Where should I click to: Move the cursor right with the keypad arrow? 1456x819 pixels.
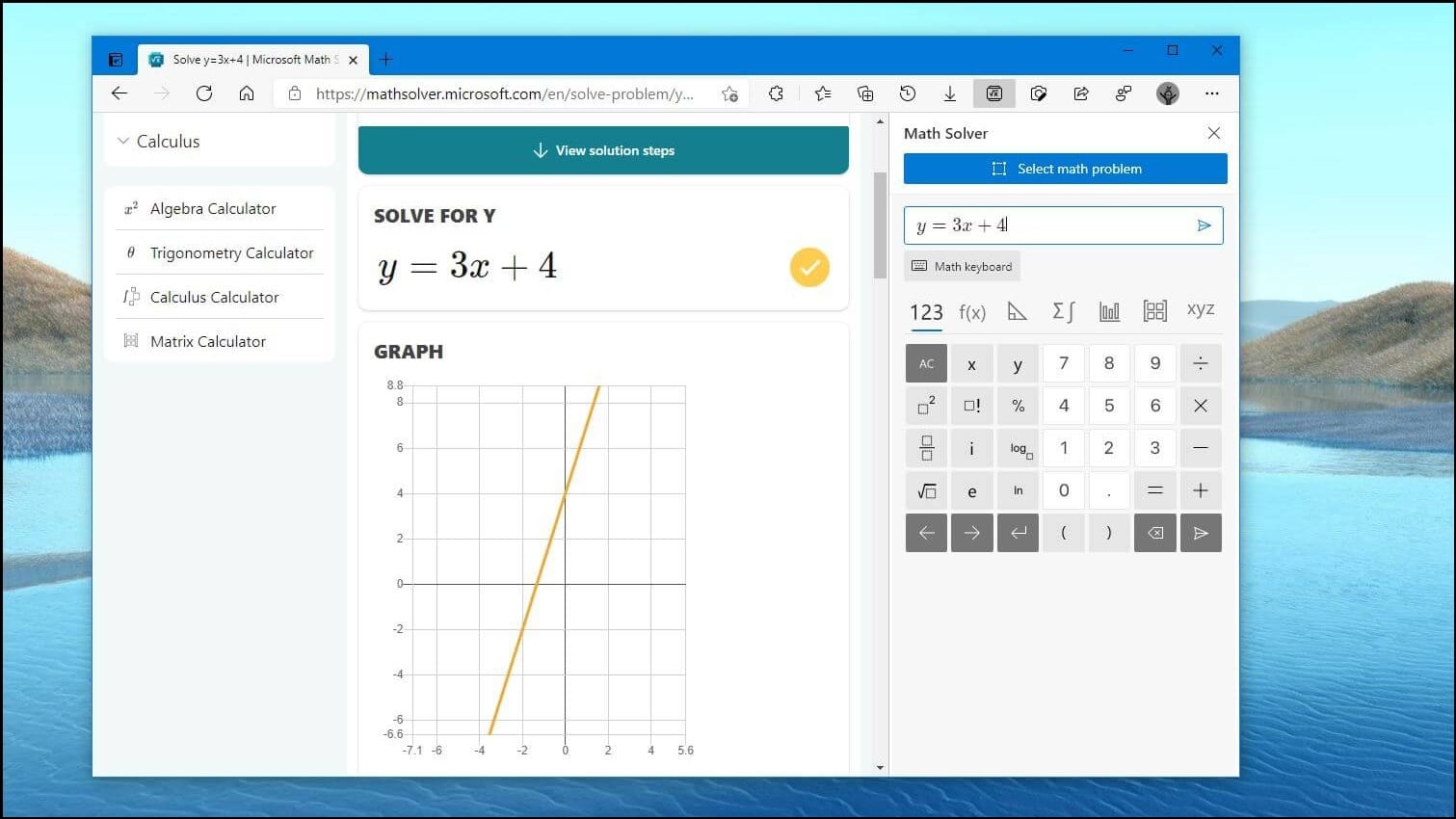coord(971,533)
